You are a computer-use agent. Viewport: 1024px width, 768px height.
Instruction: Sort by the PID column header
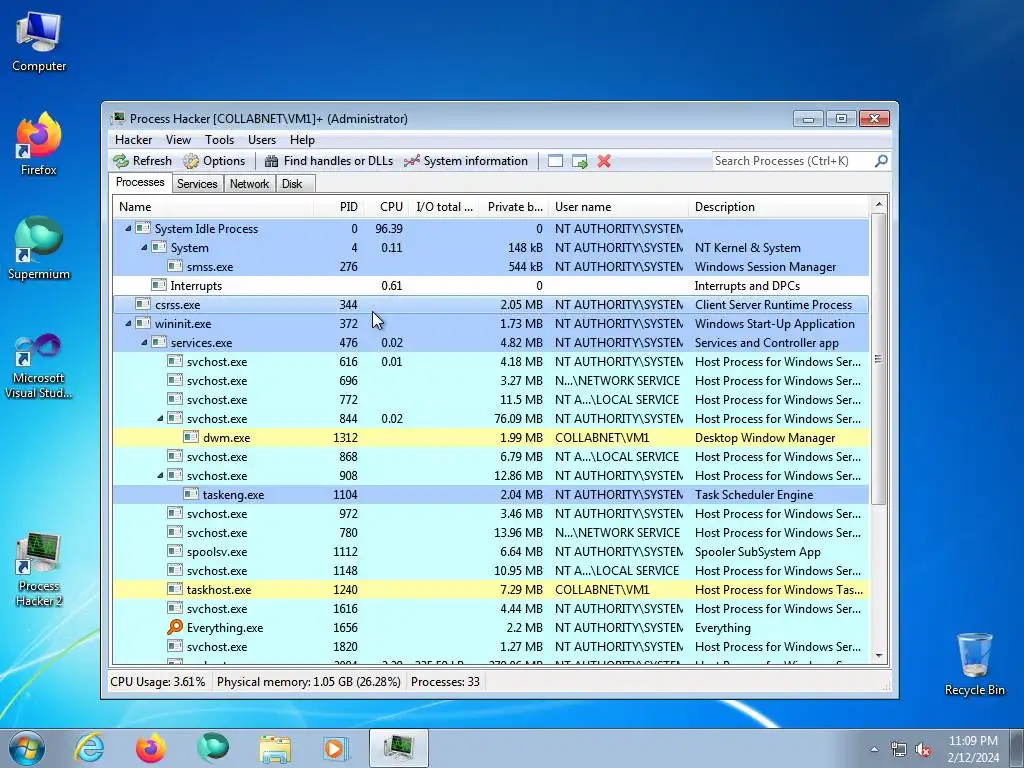tap(338, 207)
